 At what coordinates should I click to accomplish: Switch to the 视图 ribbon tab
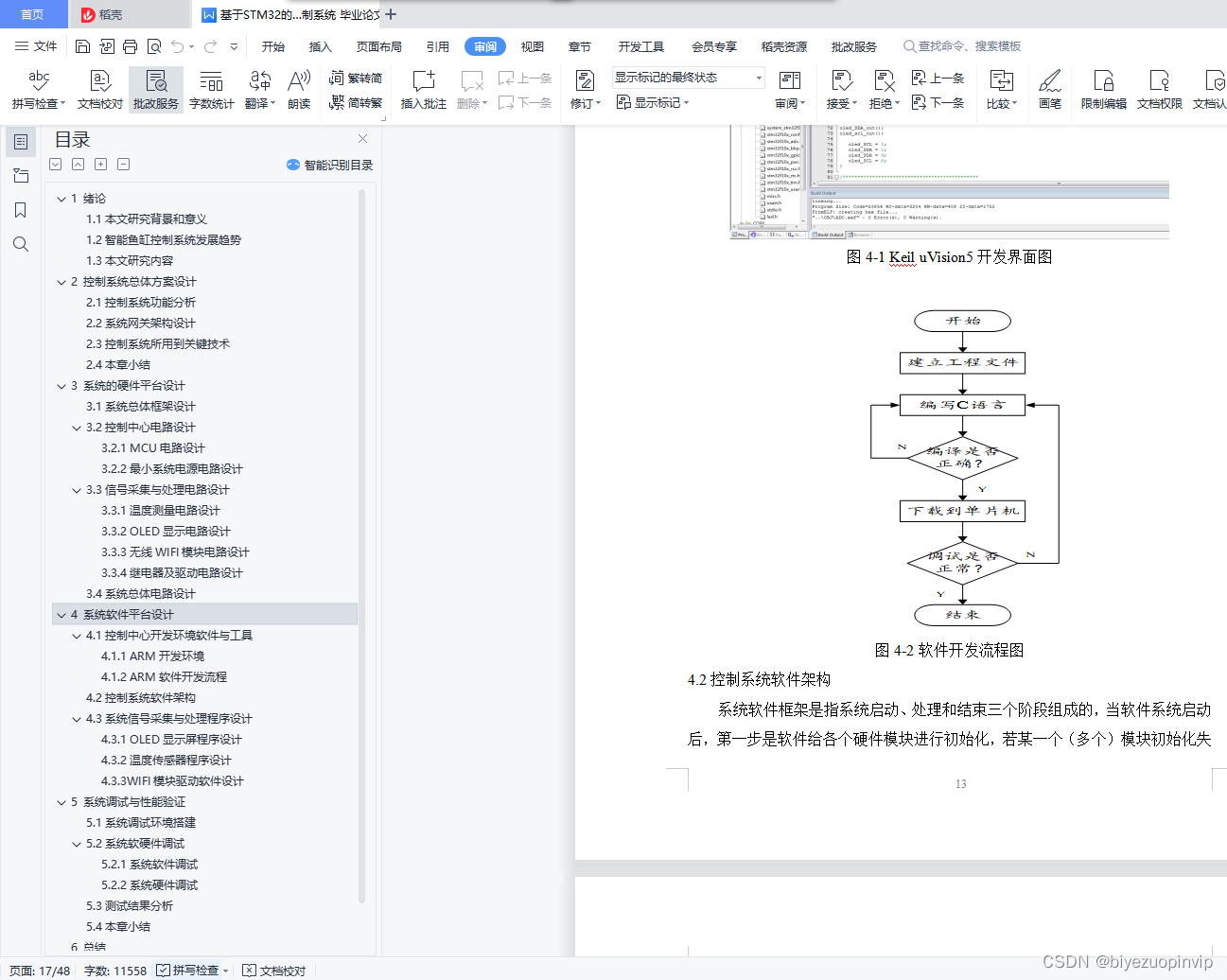tap(533, 46)
